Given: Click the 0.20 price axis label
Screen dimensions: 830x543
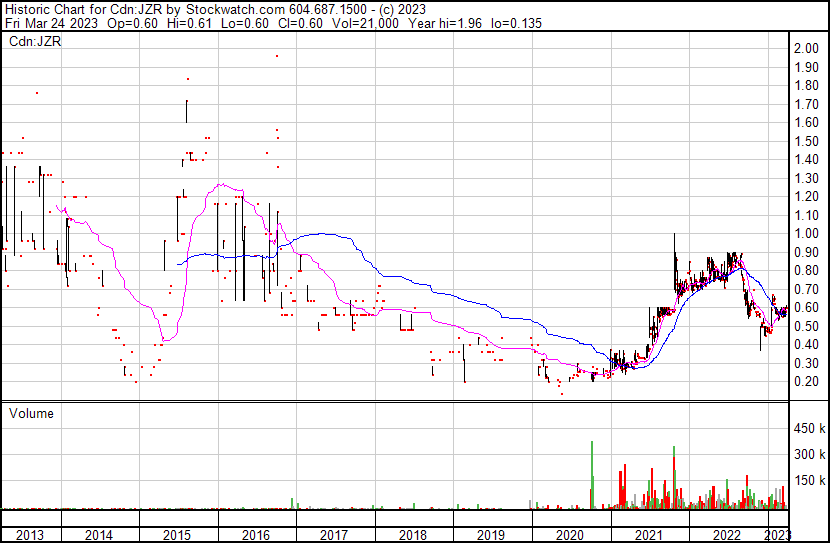Looking at the screenshot, I should 805,382.
